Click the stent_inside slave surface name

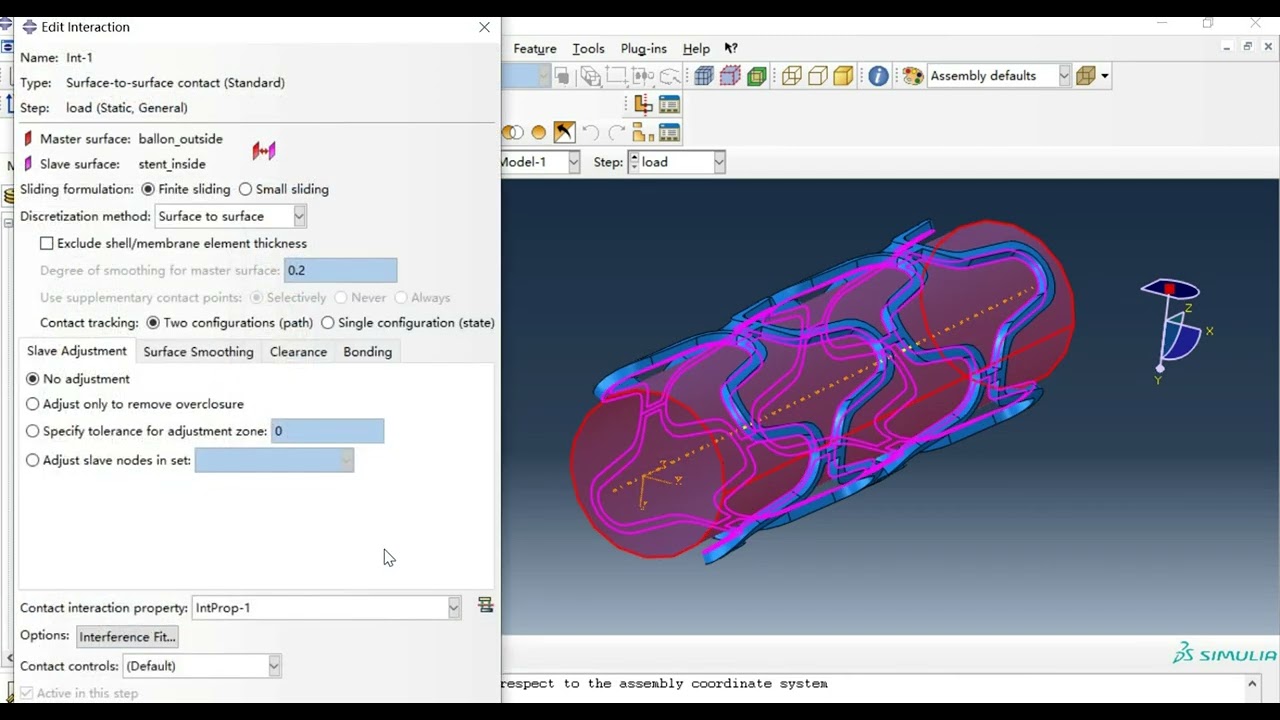point(172,164)
